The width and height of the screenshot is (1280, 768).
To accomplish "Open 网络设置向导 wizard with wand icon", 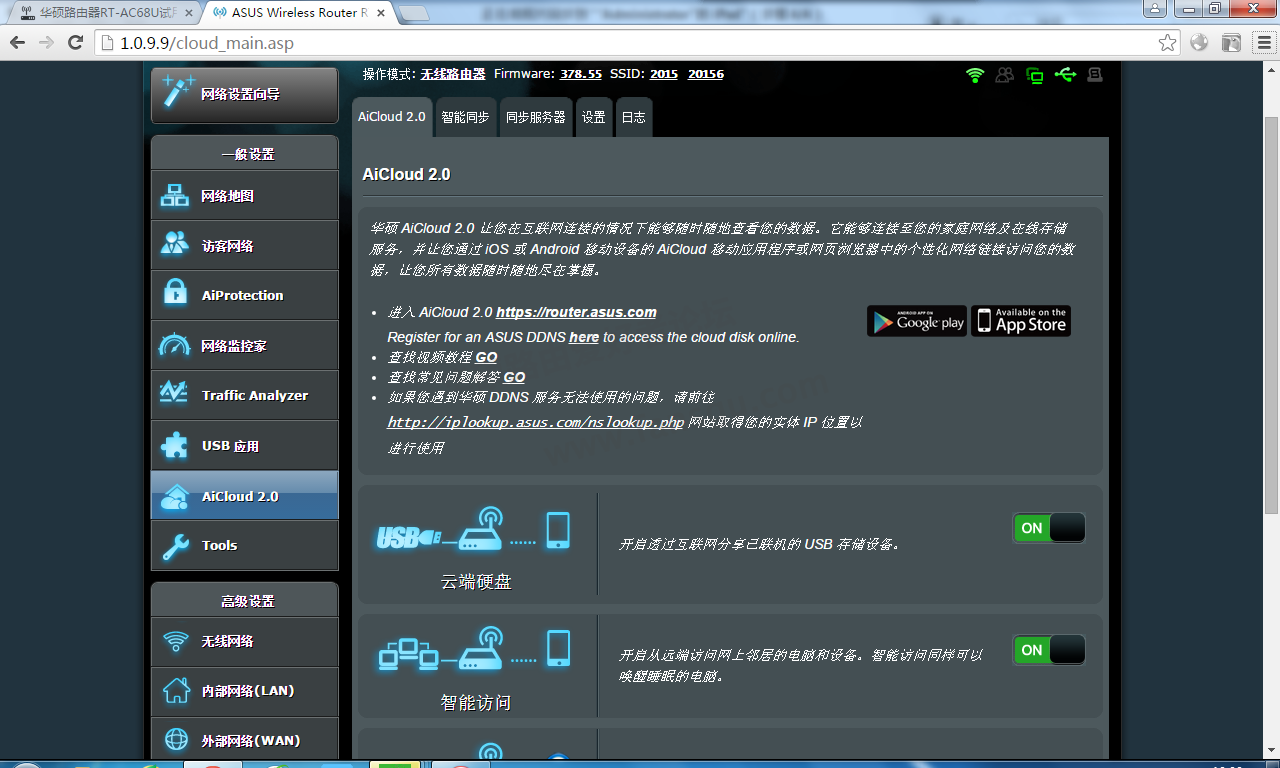I will click(245, 95).
